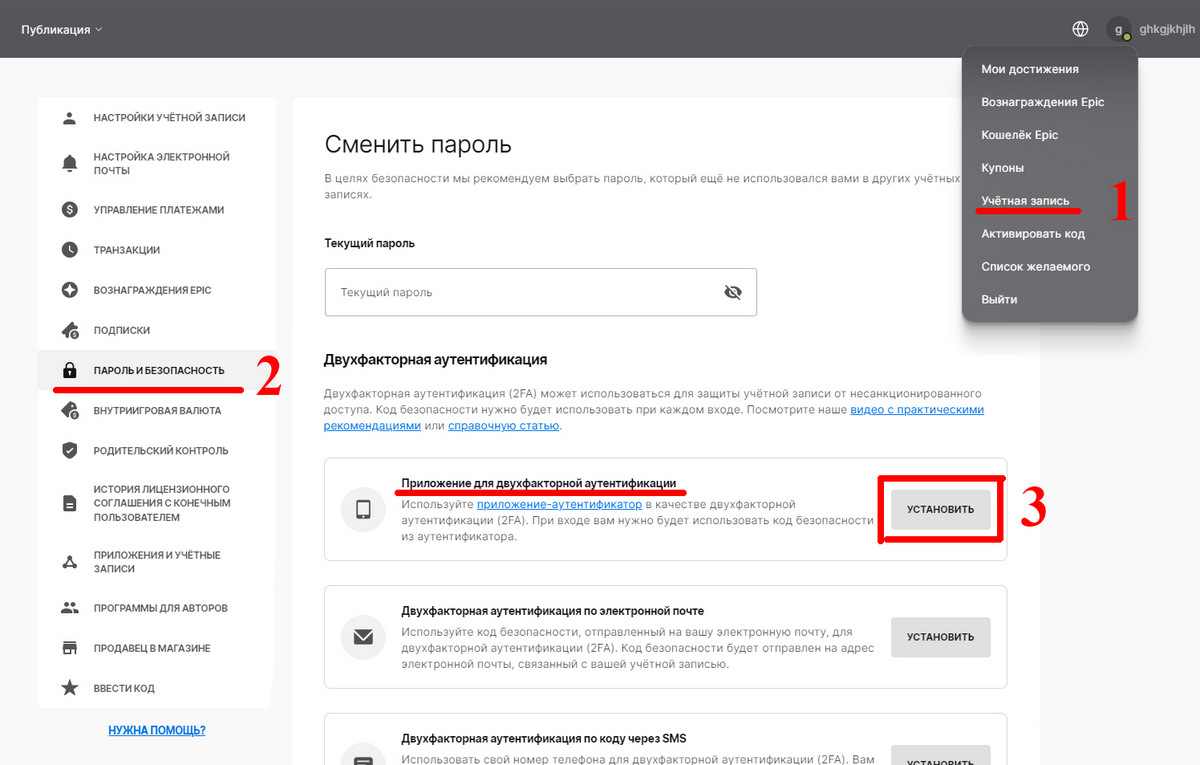Follow the приложение-аутентификатор link
The image size is (1200, 765).
click(559, 505)
